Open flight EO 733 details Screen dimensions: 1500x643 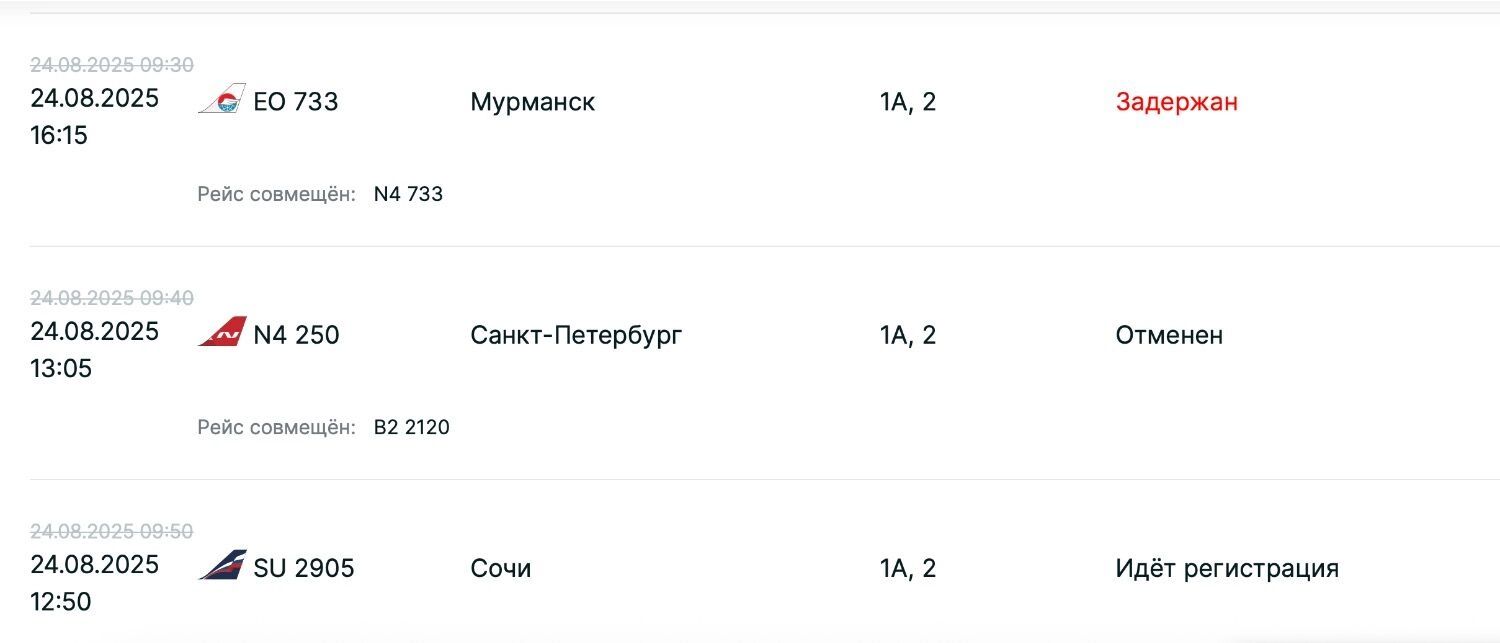(296, 102)
